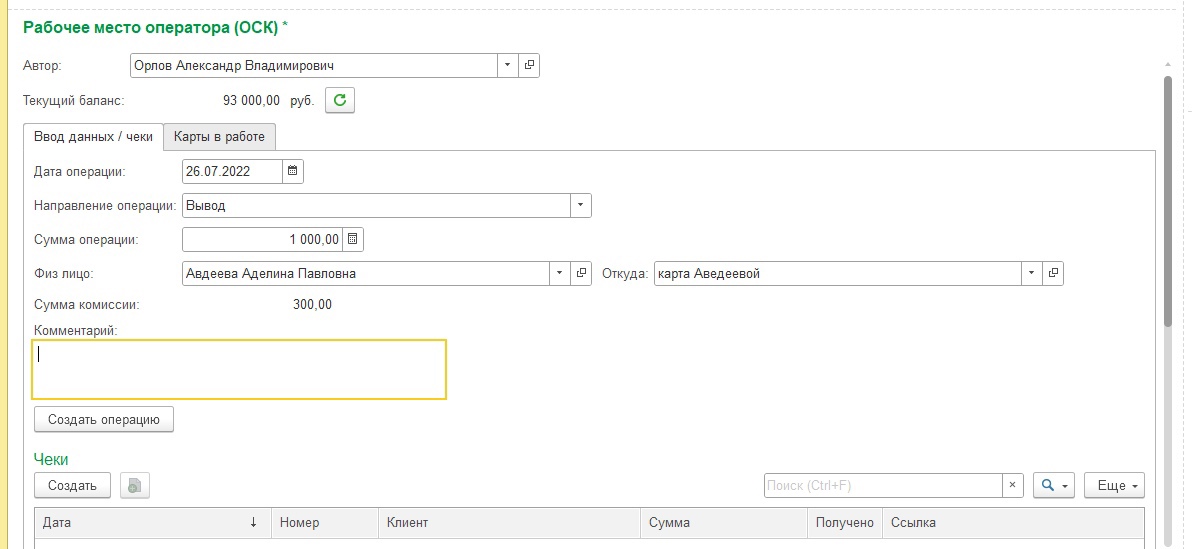Open Автор record via open-form icon
The height and width of the screenshot is (549, 1192).
tap(529, 65)
